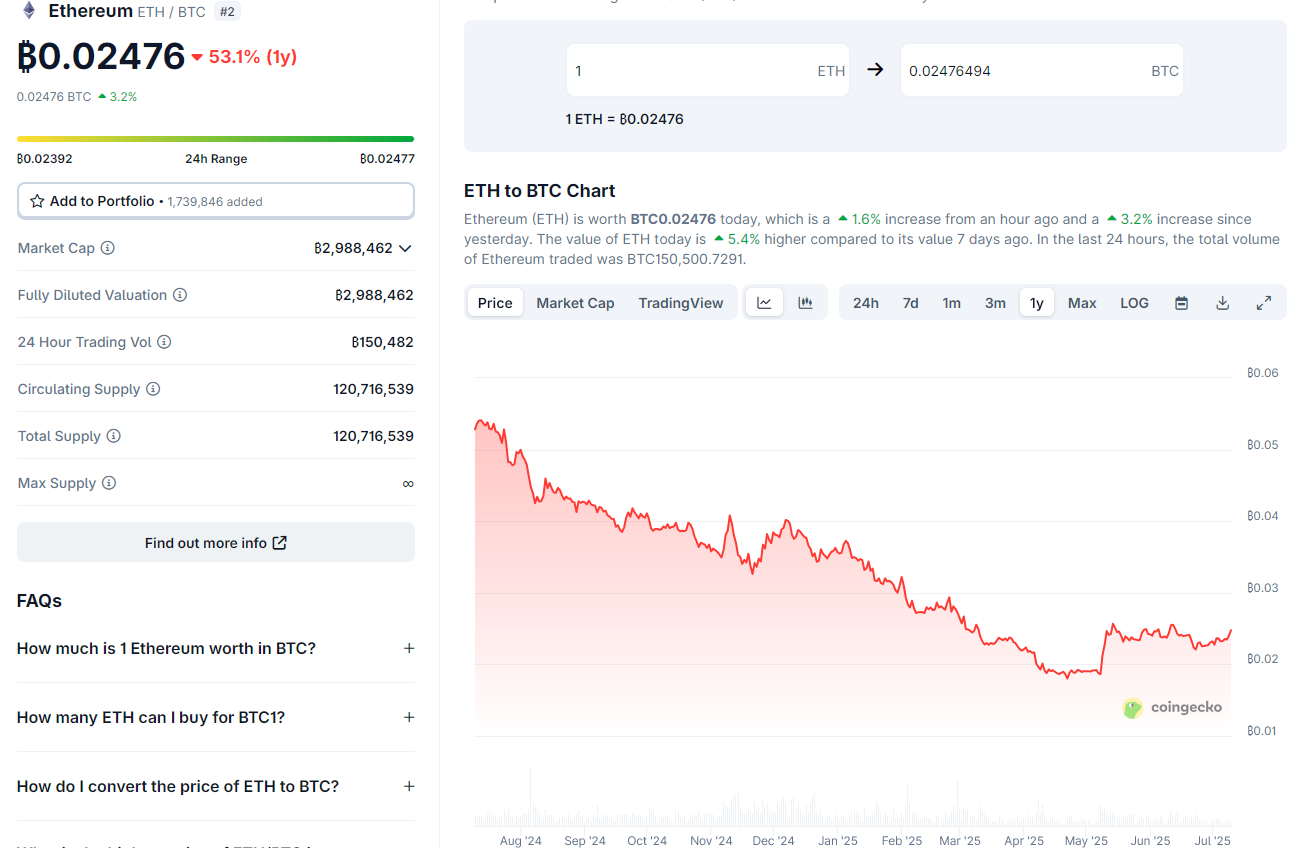Screen dimensions: 1293x848
Task: Click the ₿0.06 y-axis label
Action: [x=1263, y=373]
